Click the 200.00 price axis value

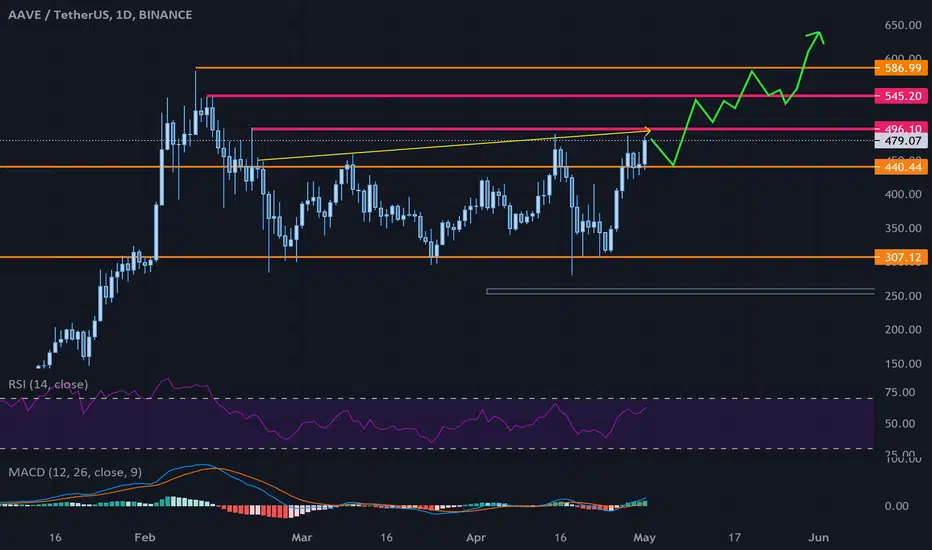(x=902, y=329)
